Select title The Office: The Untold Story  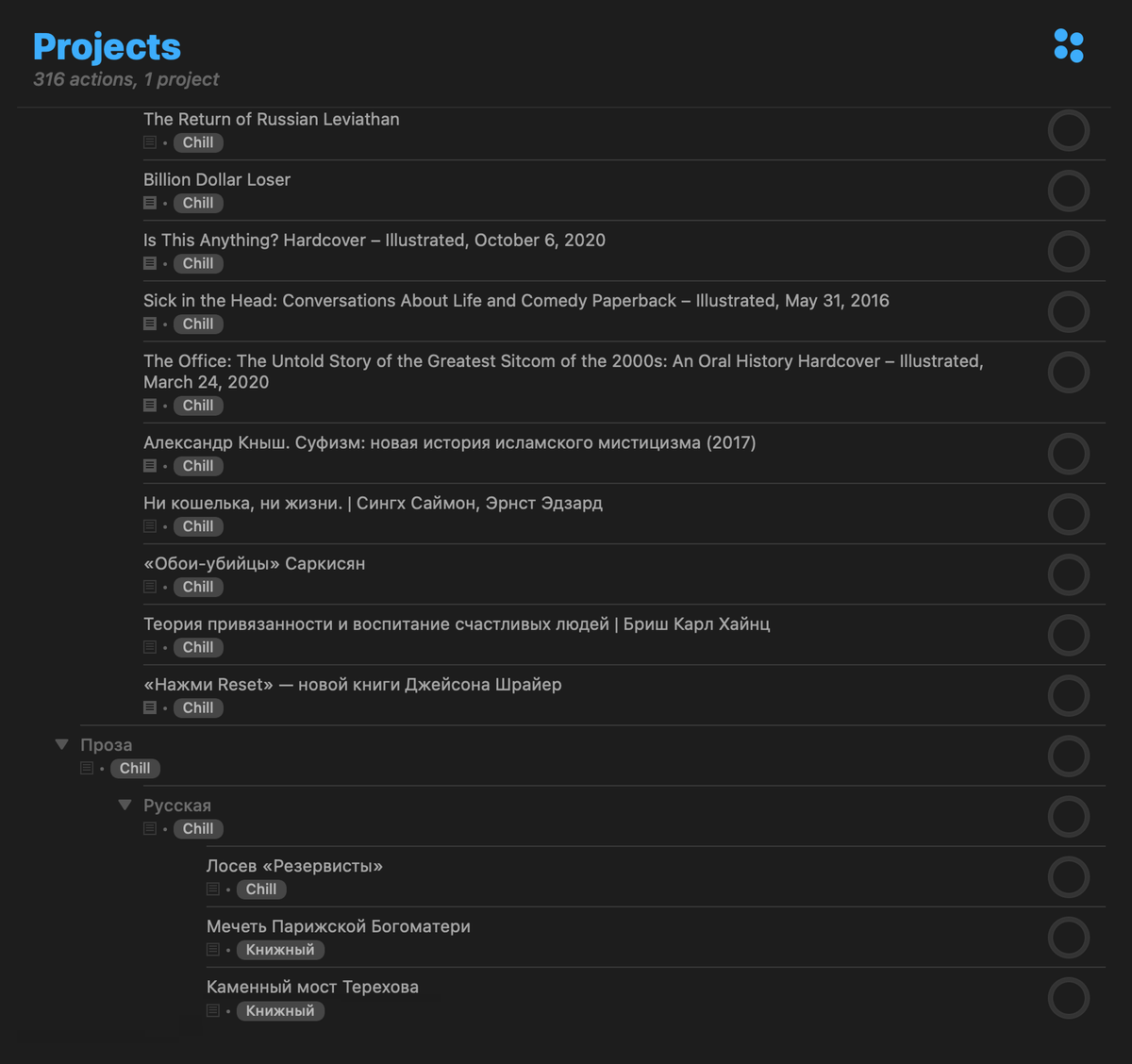tap(563, 371)
